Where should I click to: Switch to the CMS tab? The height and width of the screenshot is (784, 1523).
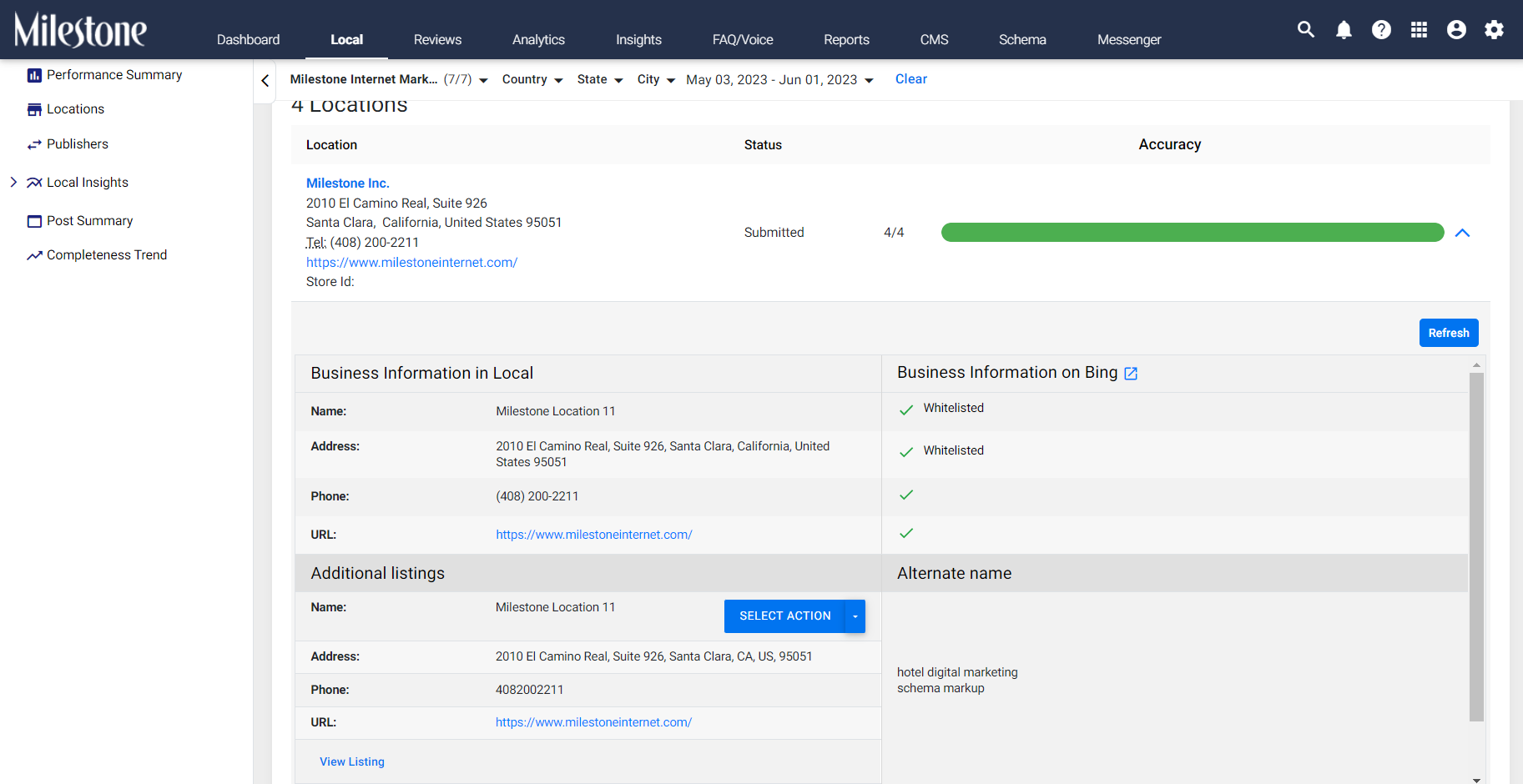pyautogui.click(x=934, y=39)
